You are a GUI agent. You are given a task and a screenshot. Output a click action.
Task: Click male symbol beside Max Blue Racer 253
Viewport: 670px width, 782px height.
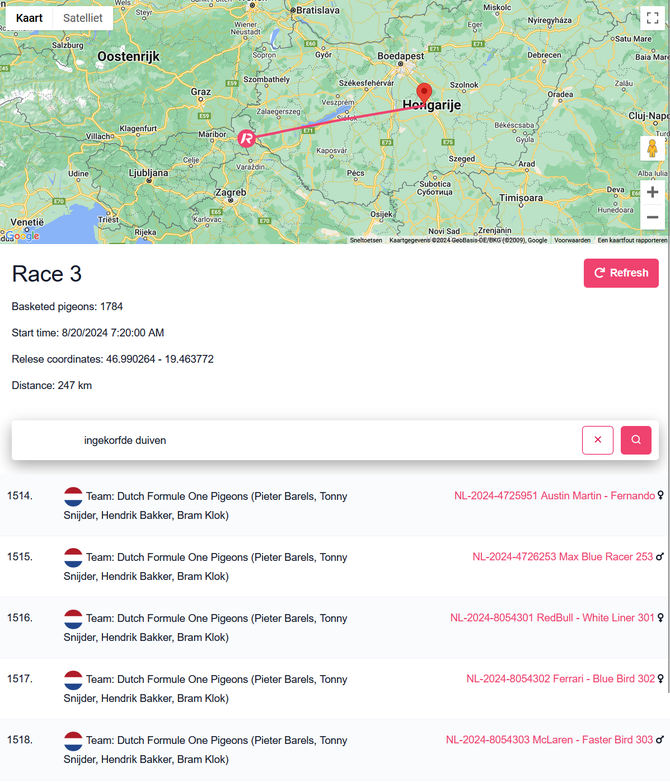click(x=660, y=556)
